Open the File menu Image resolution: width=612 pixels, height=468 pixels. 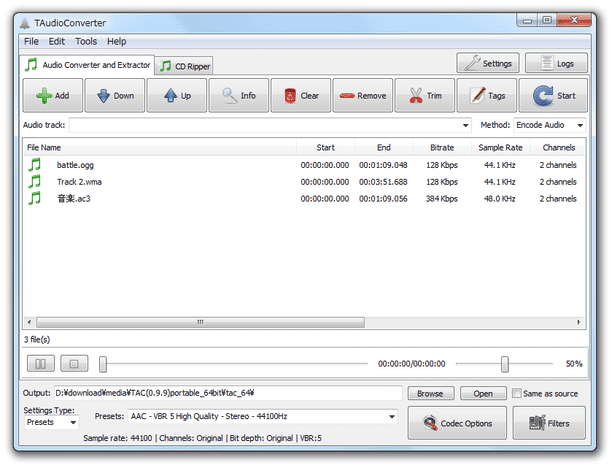[31, 41]
